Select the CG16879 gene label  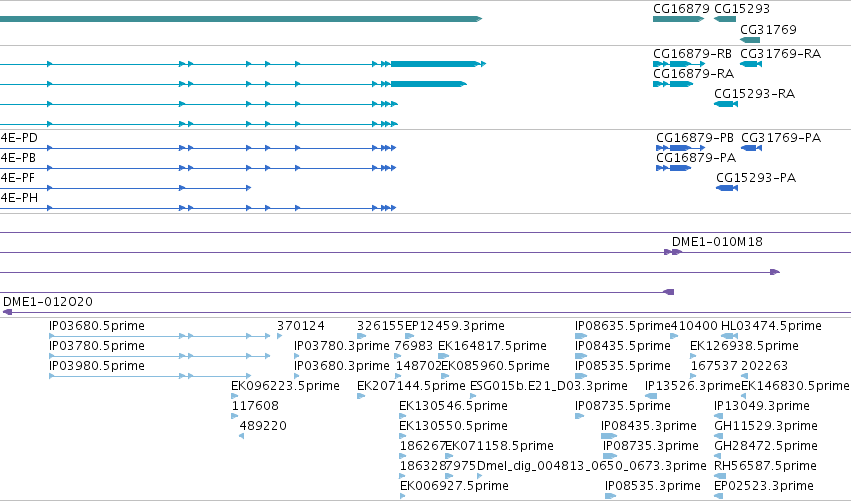coord(681,9)
